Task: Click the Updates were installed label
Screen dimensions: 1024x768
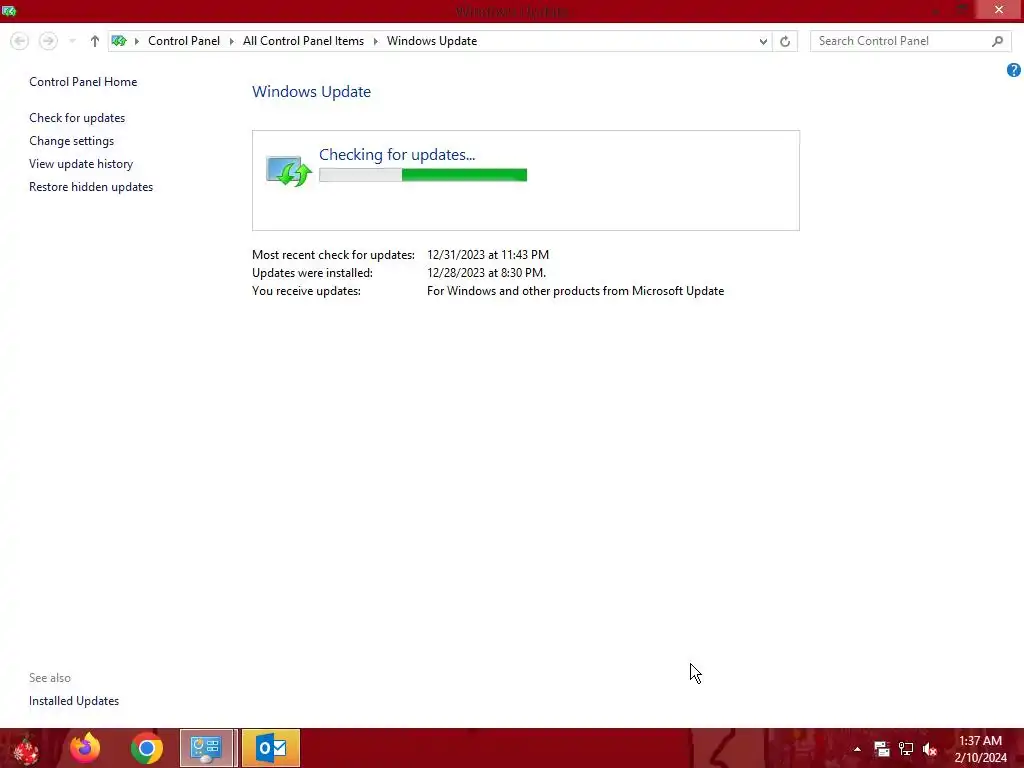Action: point(312,273)
